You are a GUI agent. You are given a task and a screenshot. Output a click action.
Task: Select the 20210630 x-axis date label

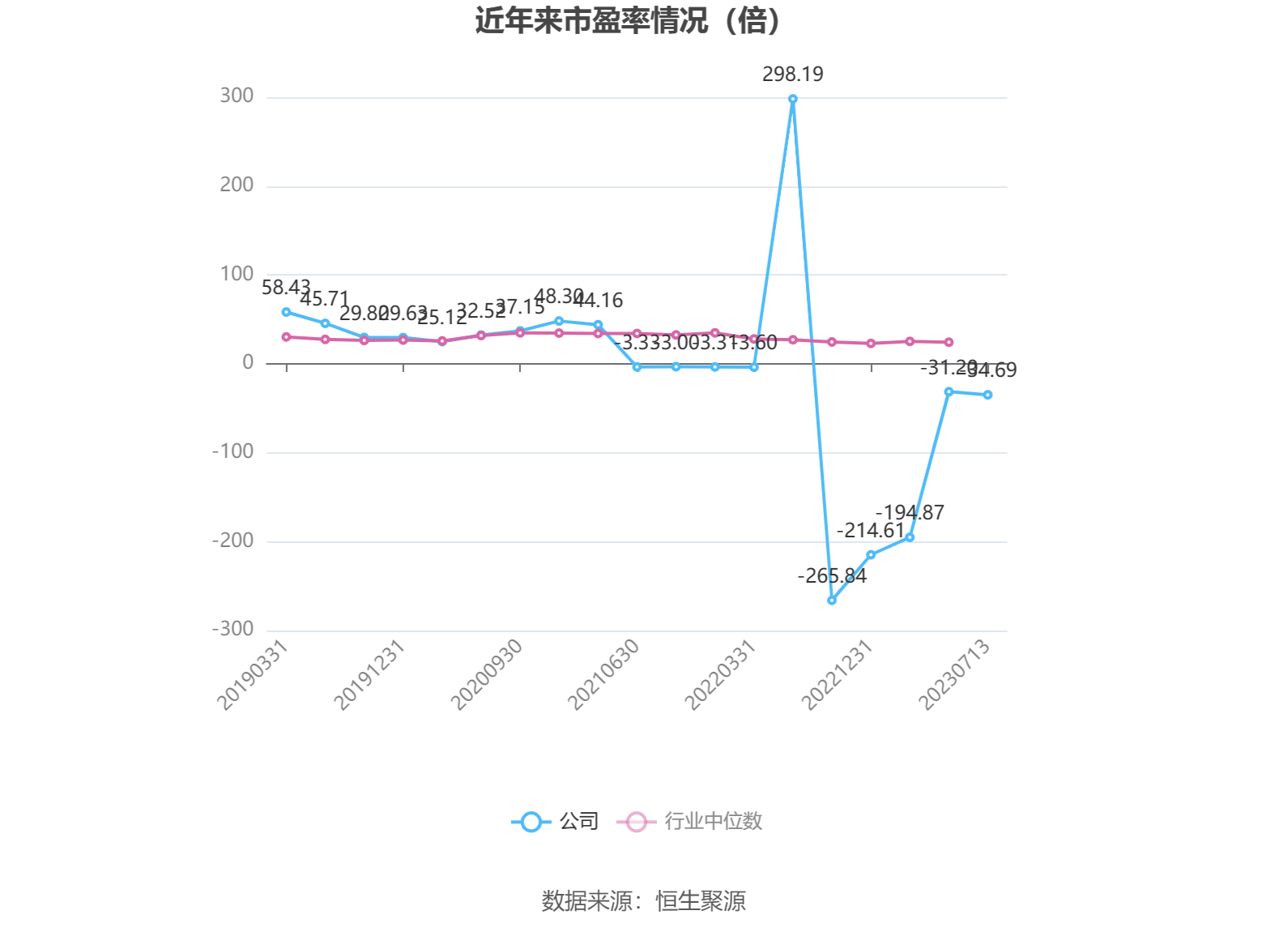604,674
